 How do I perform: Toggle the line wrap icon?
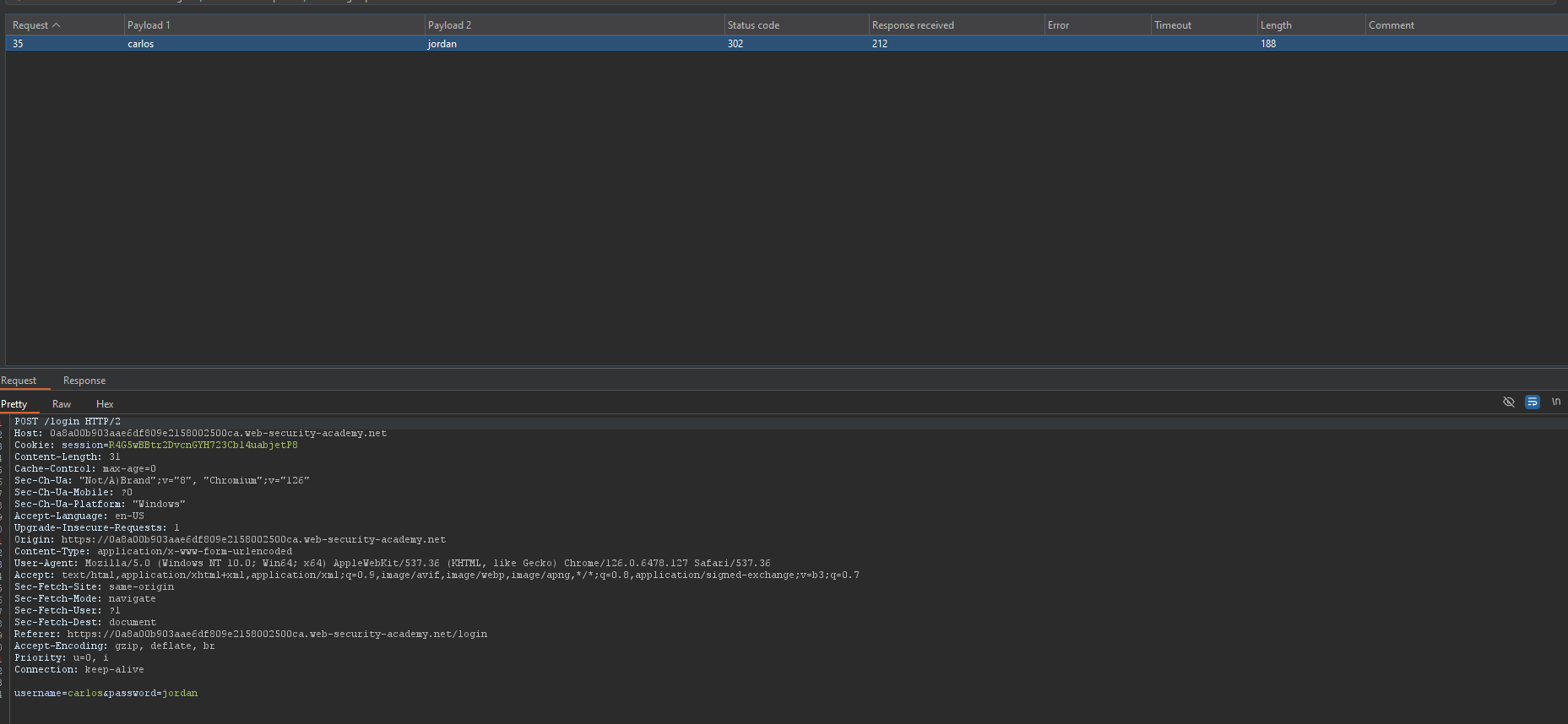(x=1532, y=403)
